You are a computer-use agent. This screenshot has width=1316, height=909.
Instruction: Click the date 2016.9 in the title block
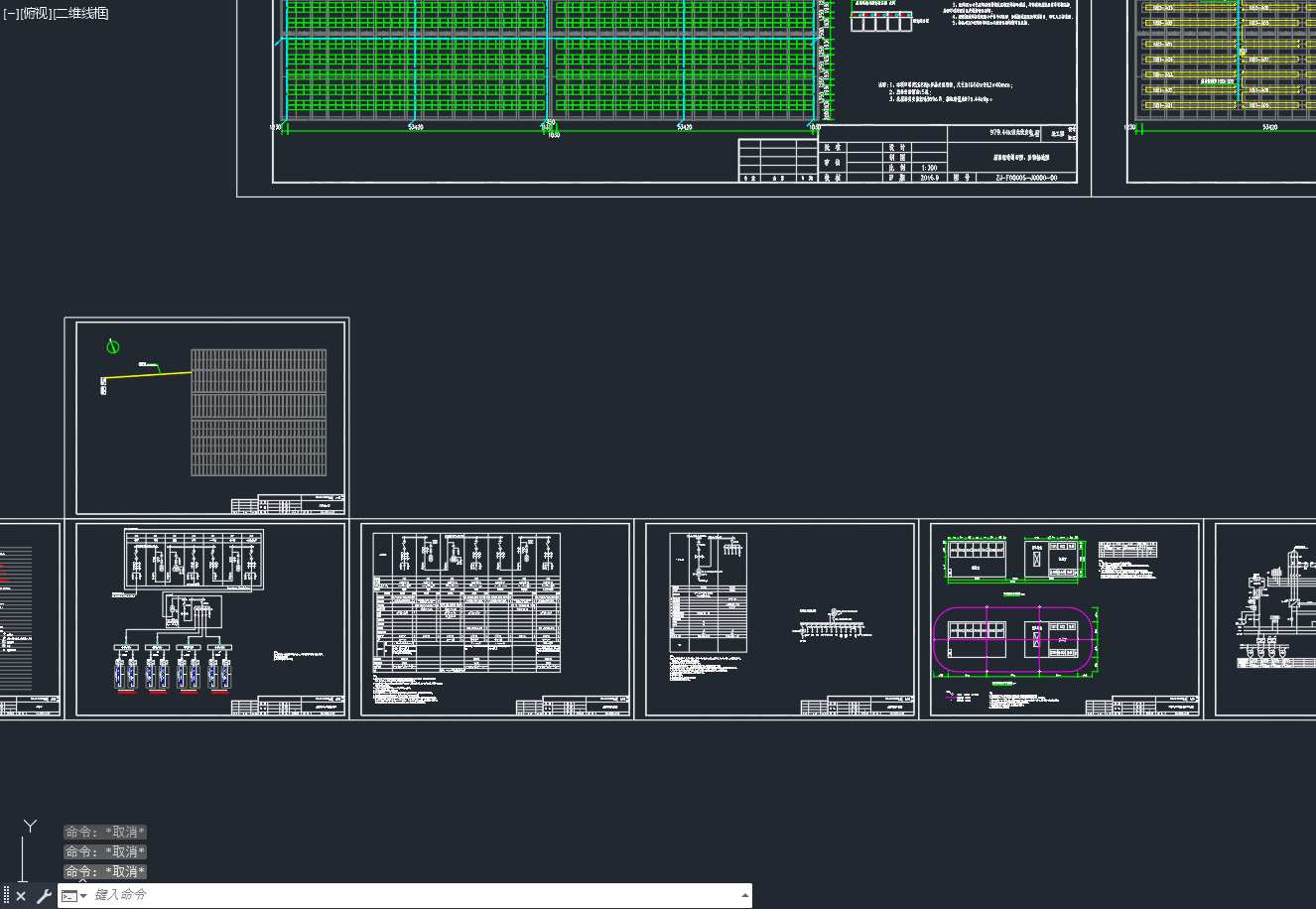pyautogui.click(x=930, y=179)
